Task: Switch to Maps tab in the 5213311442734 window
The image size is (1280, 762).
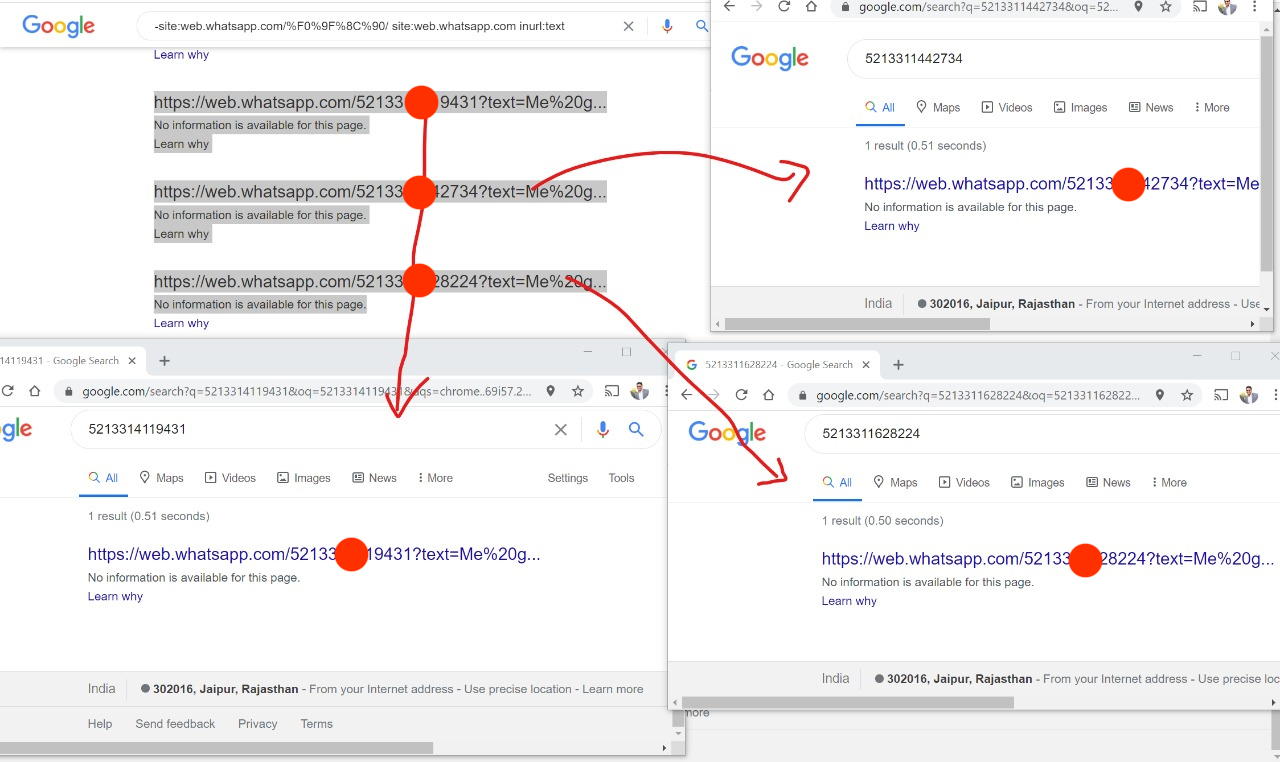Action: (x=937, y=107)
